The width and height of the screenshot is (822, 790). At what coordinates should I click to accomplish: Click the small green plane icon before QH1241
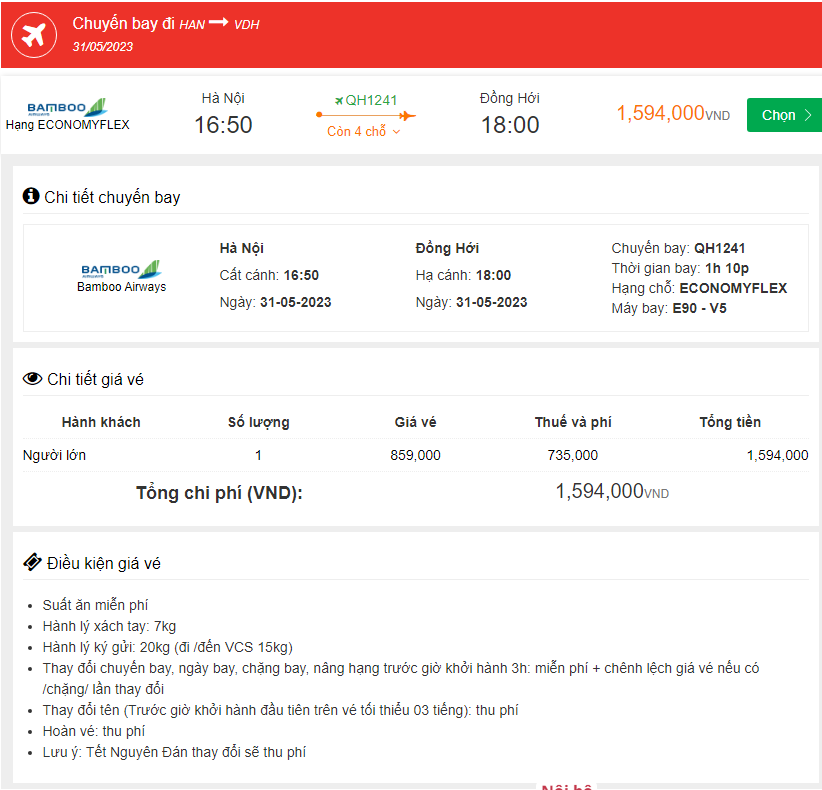click(339, 100)
